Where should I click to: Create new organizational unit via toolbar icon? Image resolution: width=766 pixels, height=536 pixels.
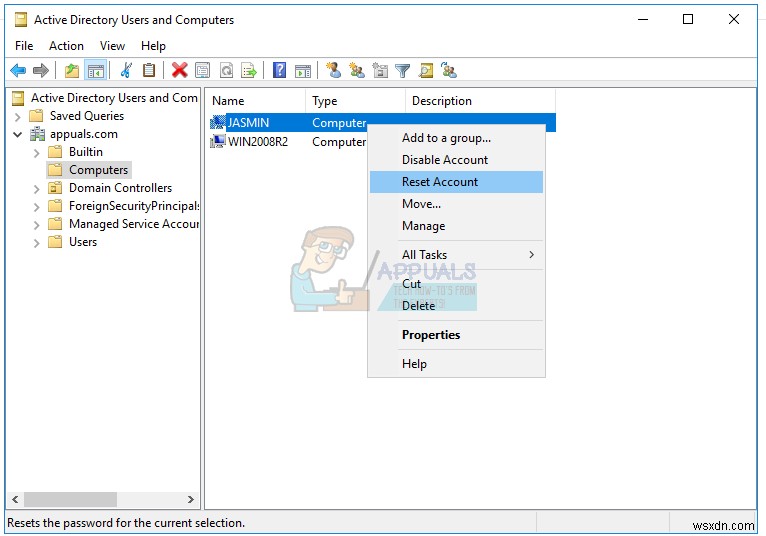[380, 70]
